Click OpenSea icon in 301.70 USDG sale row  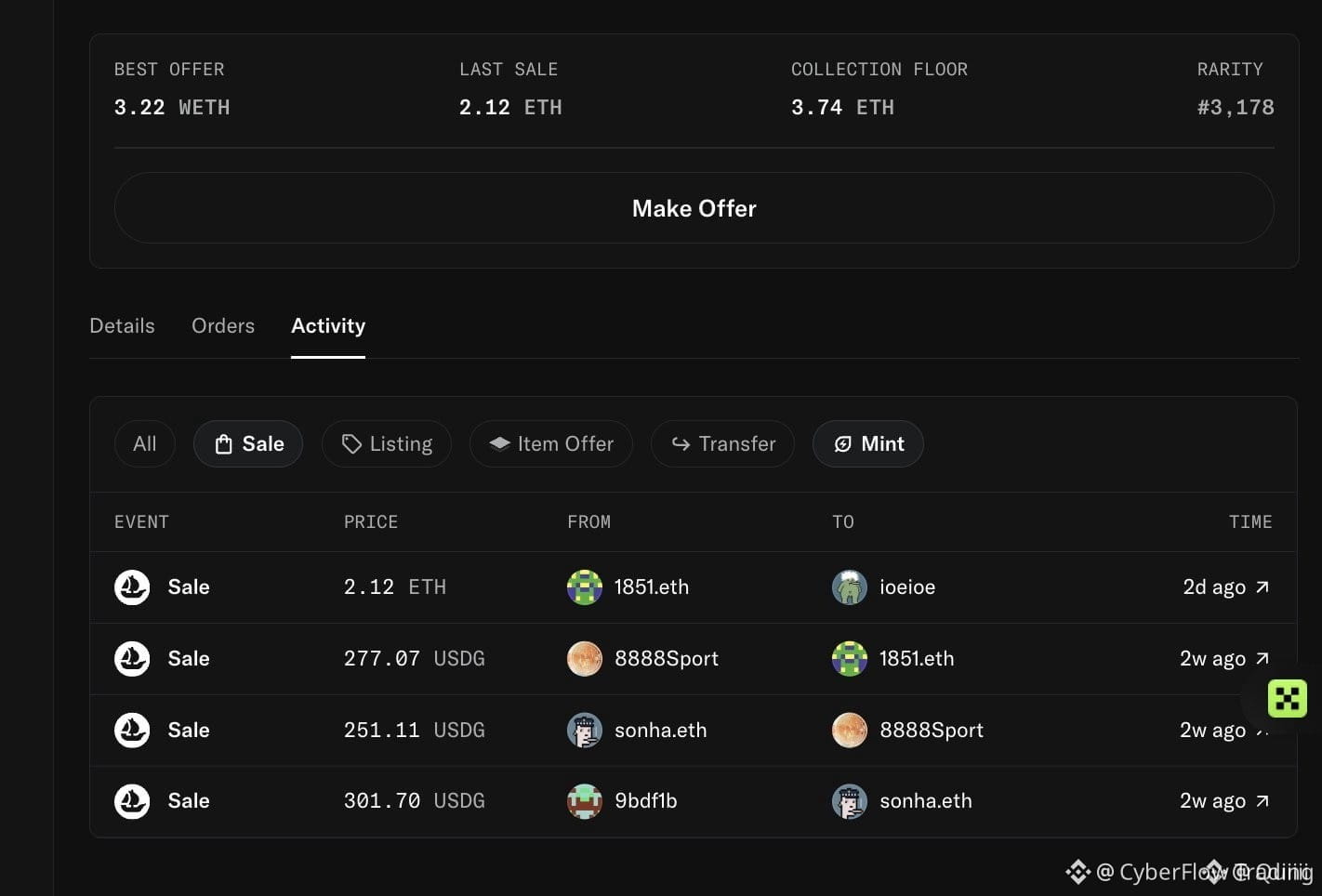(x=132, y=801)
